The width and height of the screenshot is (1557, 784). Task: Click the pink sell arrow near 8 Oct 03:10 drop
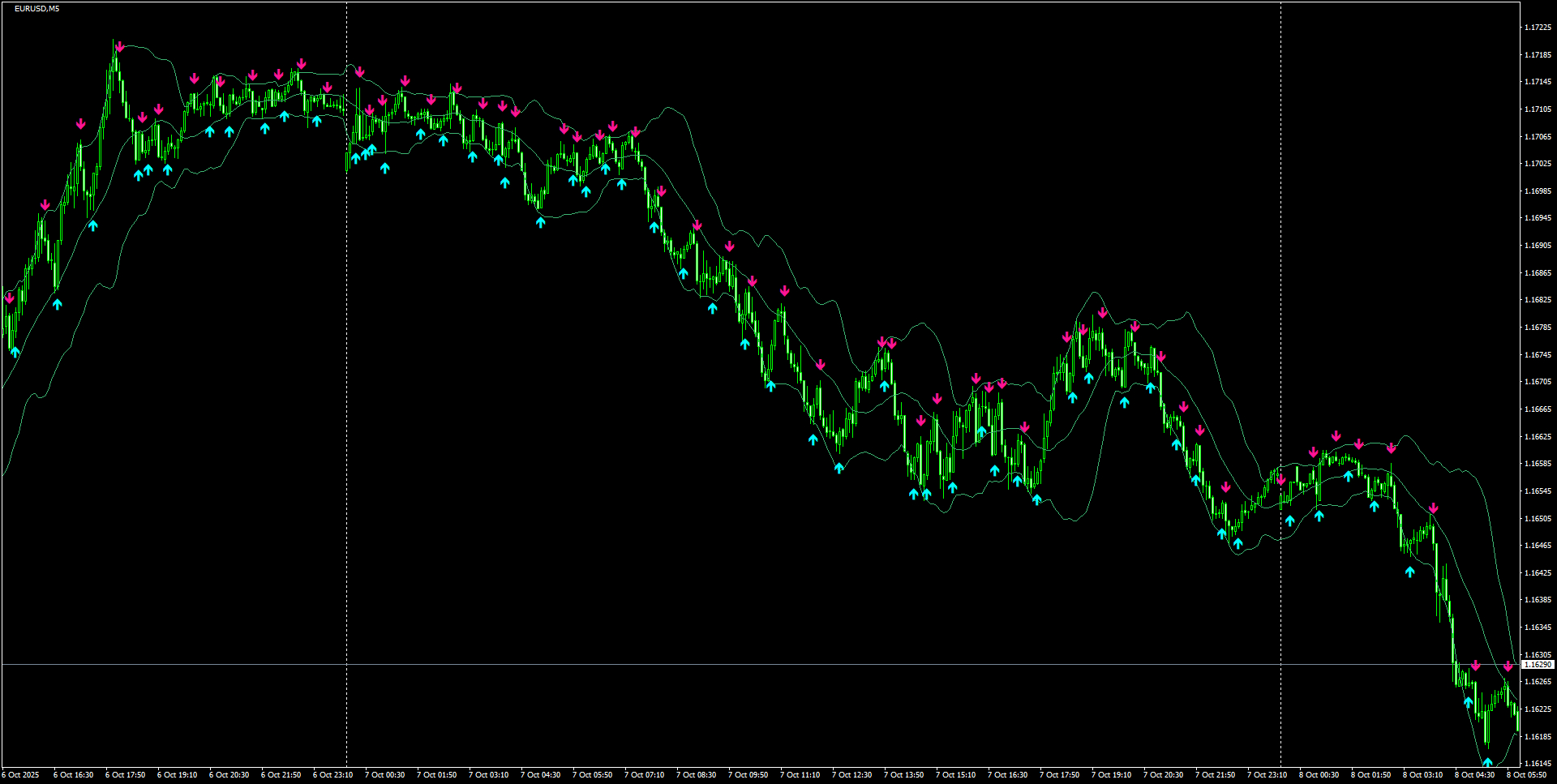click(x=1433, y=507)
